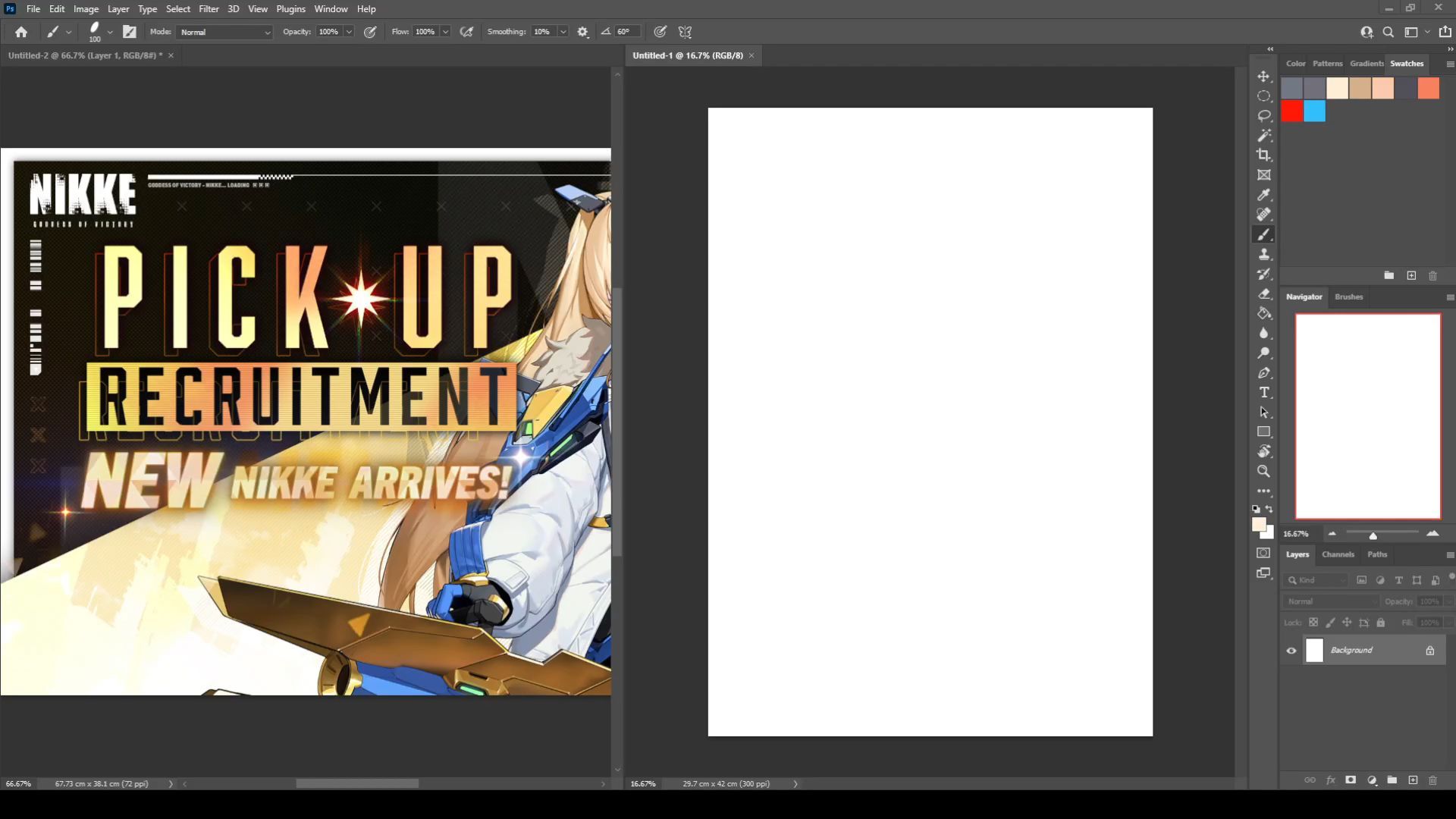The width and height of the screenshot is (1456, 819).
Task: Open smoothing options gear
Action: point(582,32)
